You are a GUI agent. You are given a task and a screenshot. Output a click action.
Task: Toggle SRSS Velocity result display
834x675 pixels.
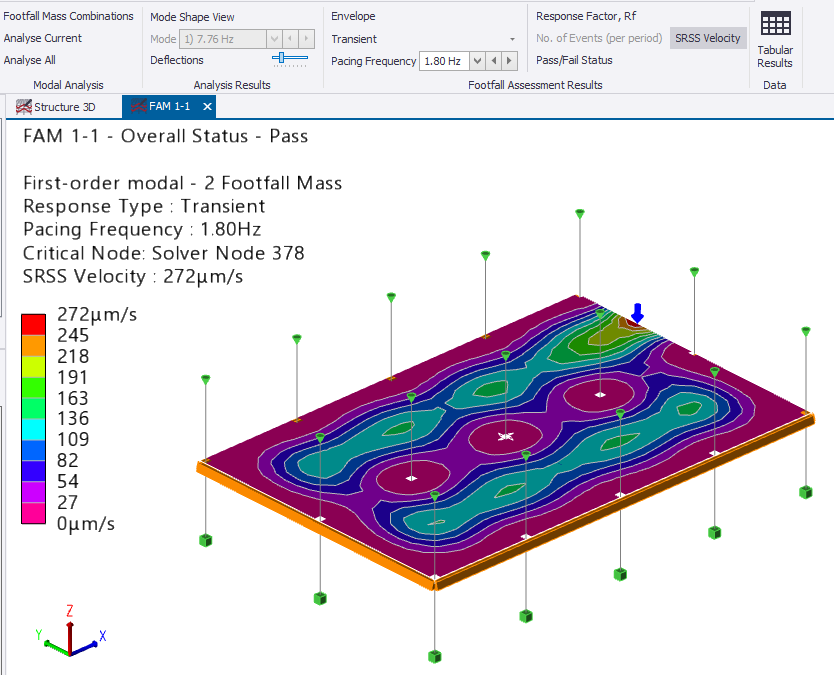pyautogui.click(x=708, y=38)
